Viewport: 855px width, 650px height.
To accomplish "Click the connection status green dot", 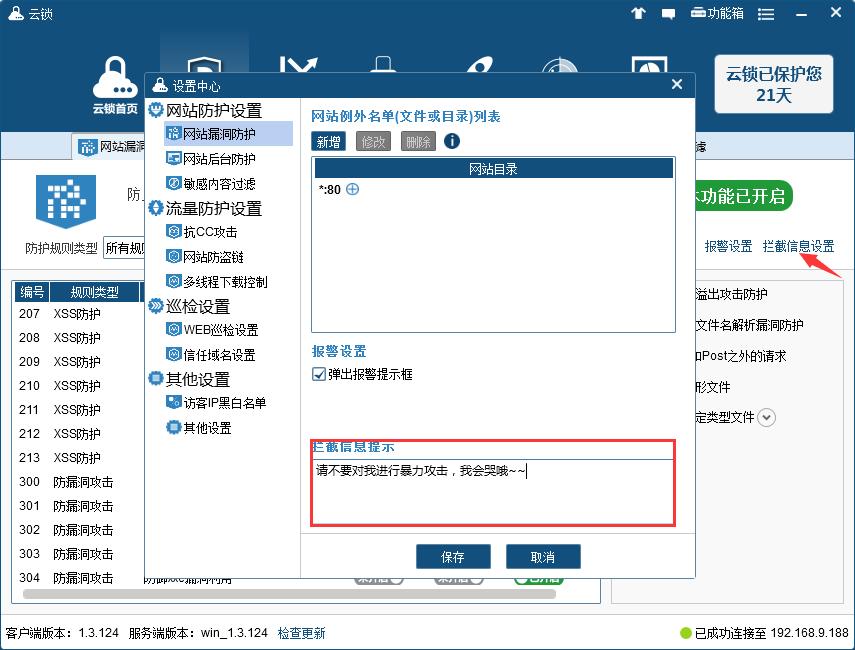I will [685, 633].
